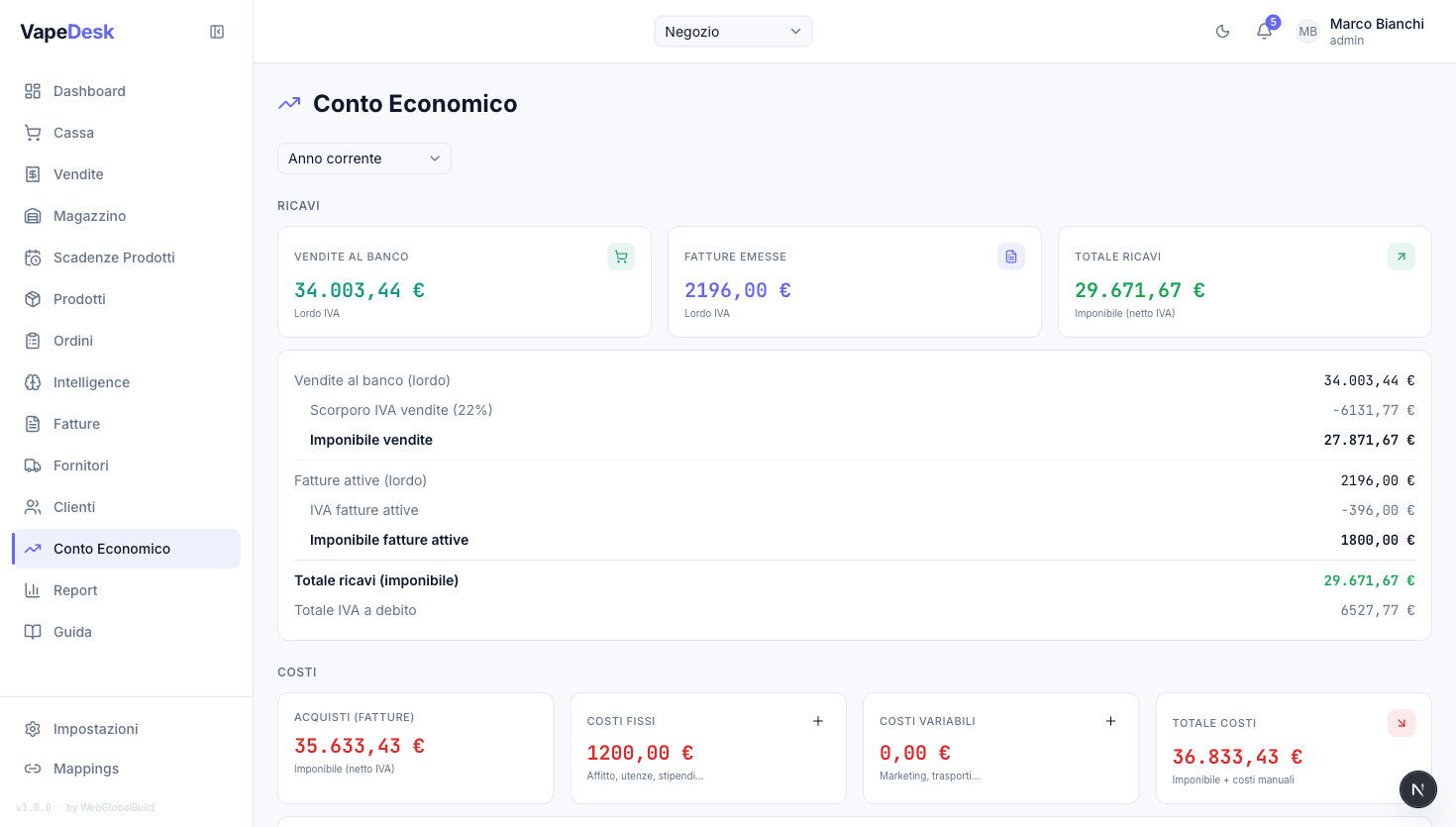Add a cost with the Costi Fissi plus button
The image size is (1456, 827).
point(818,721)
